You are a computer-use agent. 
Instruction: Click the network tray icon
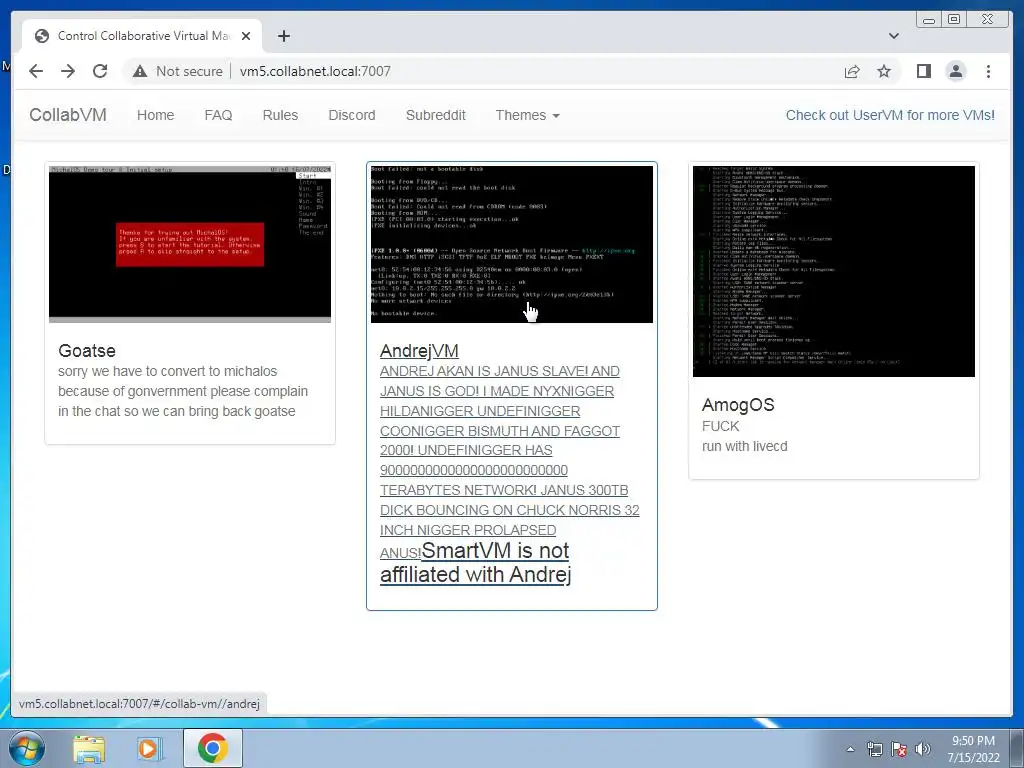(874, 749)
